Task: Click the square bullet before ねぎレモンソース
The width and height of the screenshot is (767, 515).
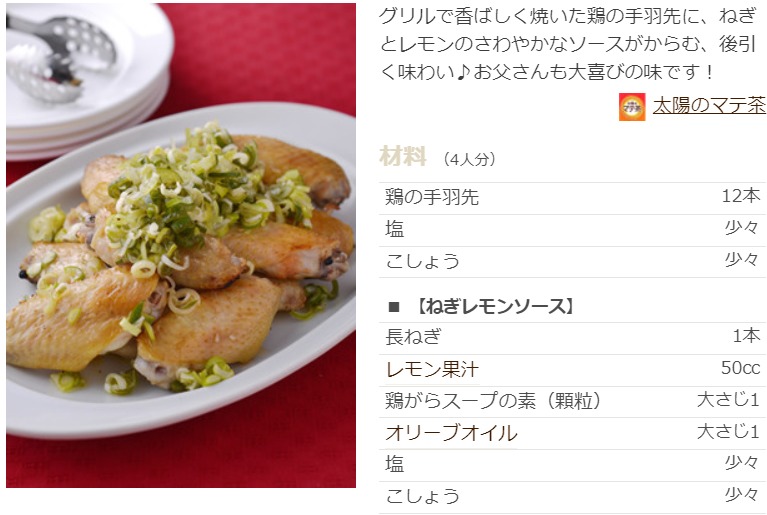Action: (394, 307)
